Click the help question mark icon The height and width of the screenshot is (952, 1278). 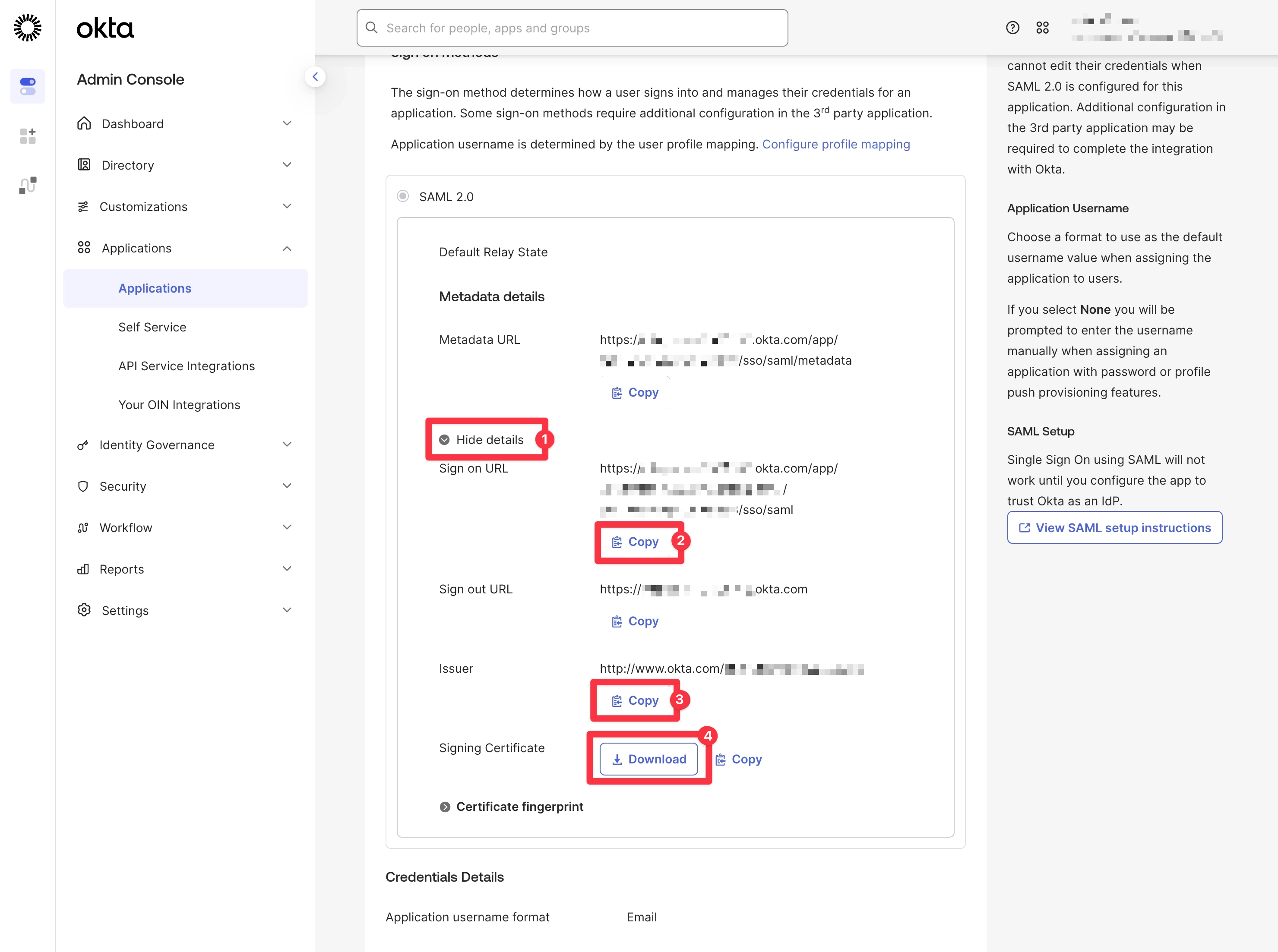tap(1012, 28)
